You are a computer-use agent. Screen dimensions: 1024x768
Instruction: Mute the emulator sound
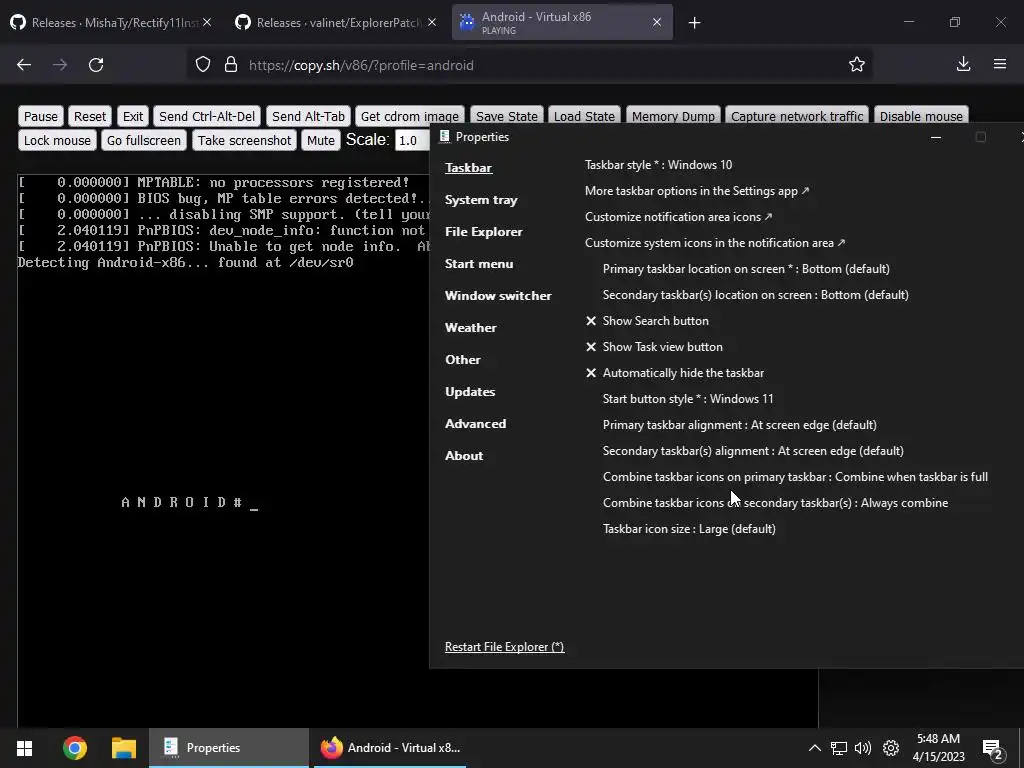click(x=321, y=140)
